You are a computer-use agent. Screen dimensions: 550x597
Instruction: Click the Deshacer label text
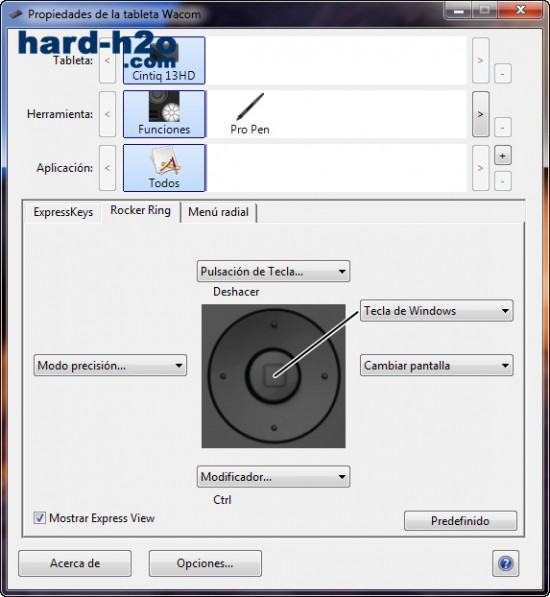click(236, 292)
